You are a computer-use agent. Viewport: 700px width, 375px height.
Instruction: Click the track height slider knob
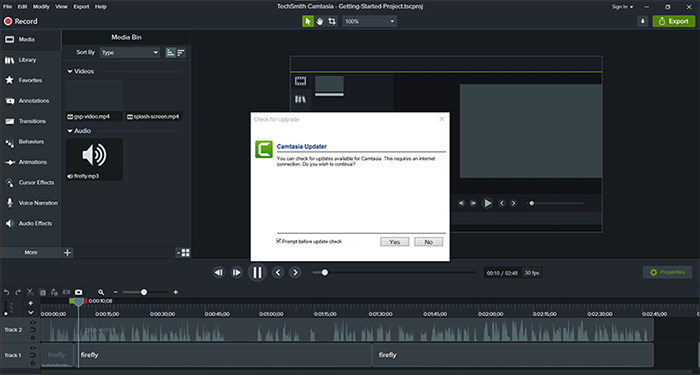(5, 314)
